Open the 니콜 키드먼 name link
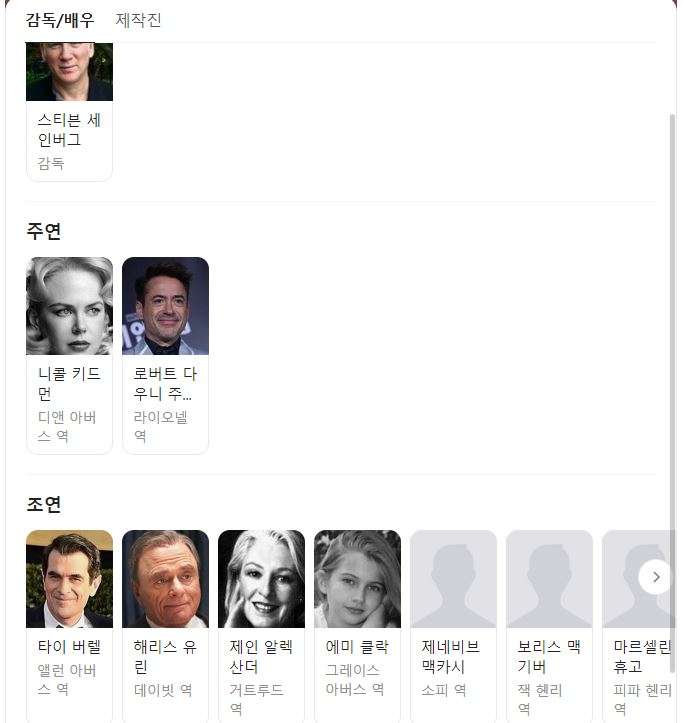The width and height of the screenshot is (684, 723). click(69, 383)
